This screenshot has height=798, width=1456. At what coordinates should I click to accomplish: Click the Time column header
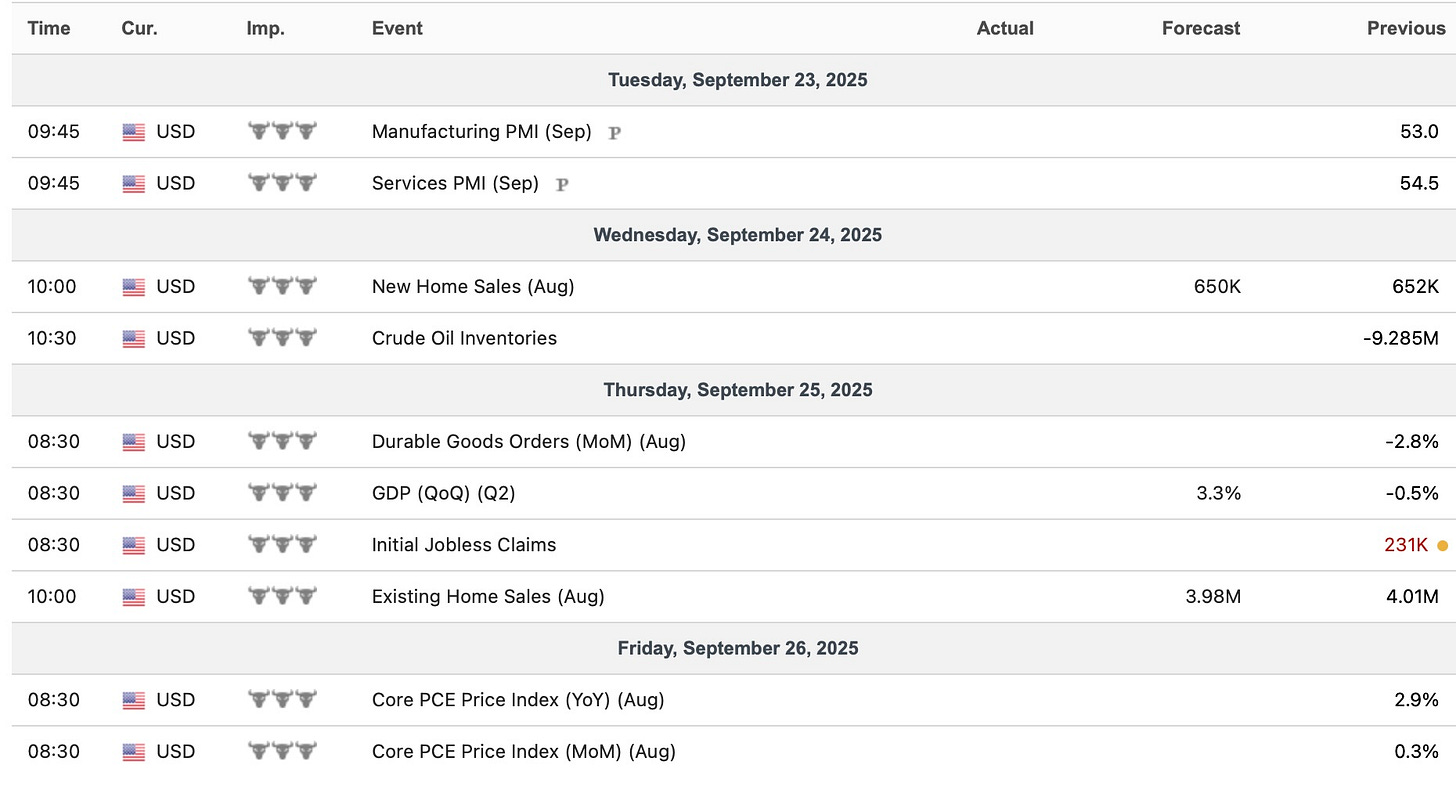49,28
